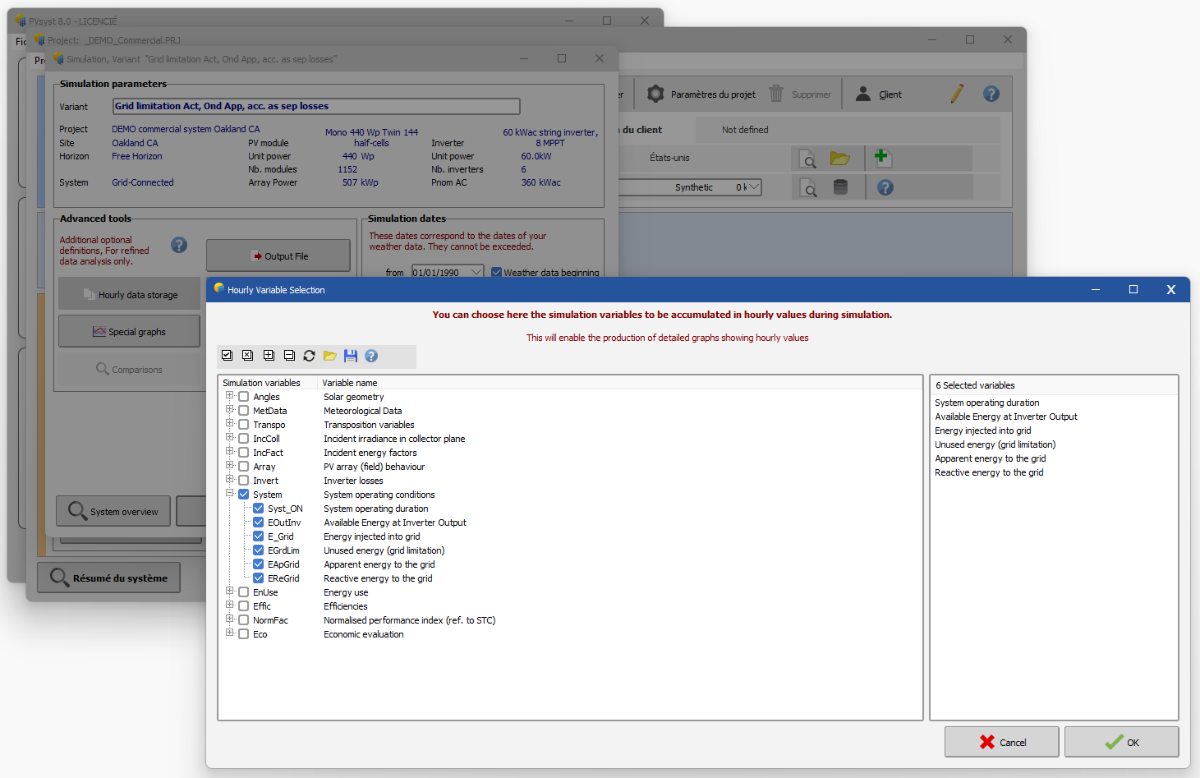Select Reactive energy to the grid in list
Screen dimensions: 1200x778
(988, 473)
